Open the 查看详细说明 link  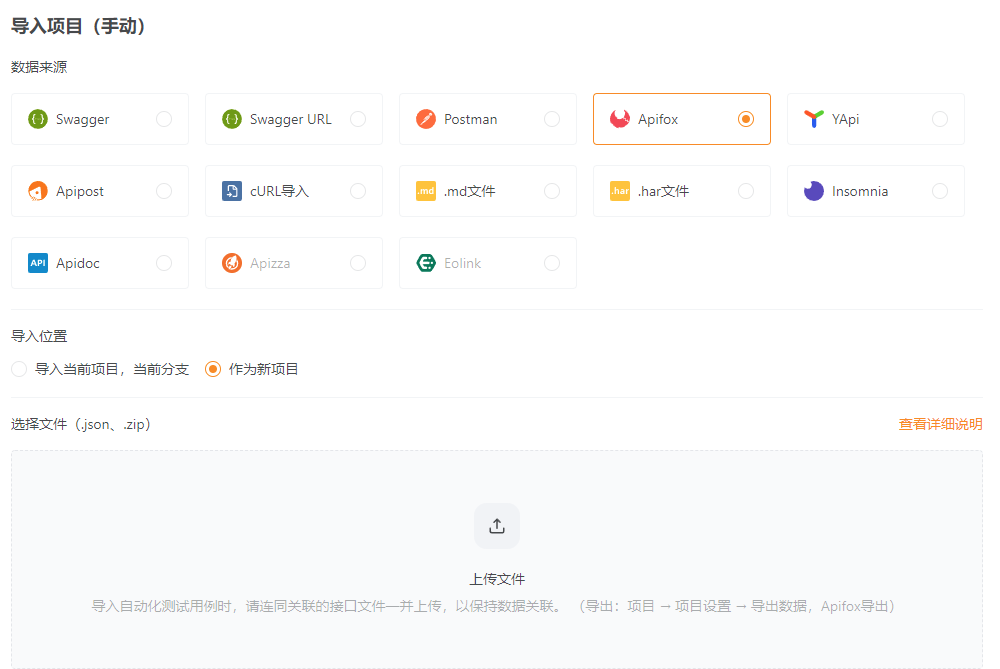(x=940, y=423)
